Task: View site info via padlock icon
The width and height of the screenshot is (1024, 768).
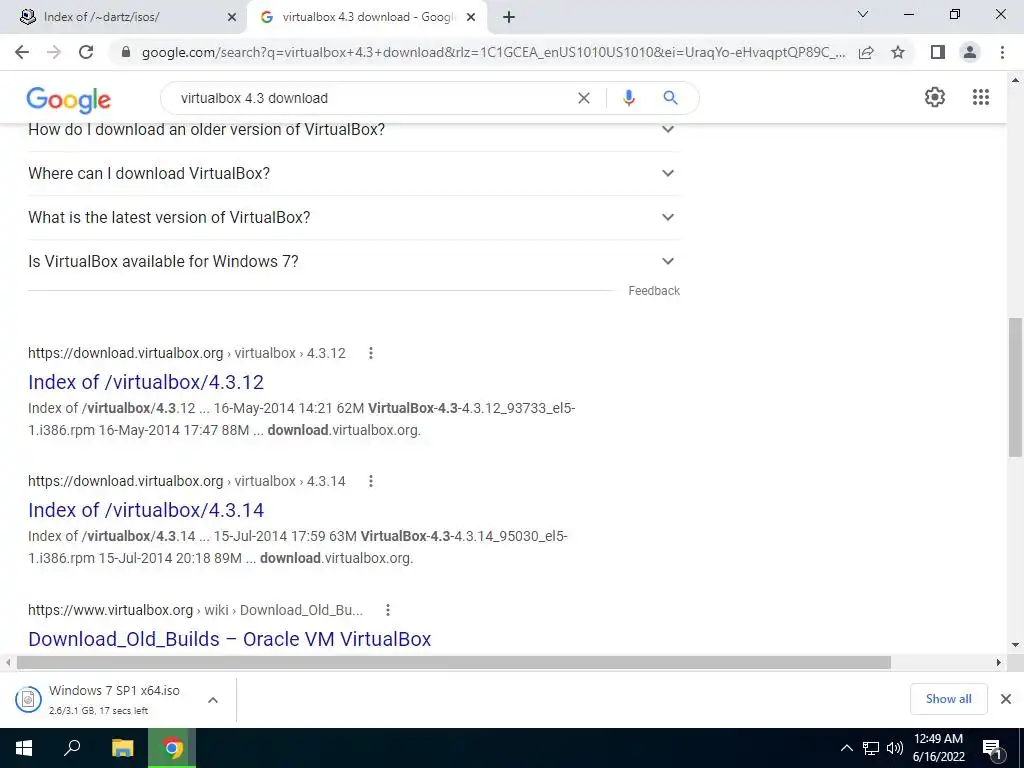Action: point(126,52)
